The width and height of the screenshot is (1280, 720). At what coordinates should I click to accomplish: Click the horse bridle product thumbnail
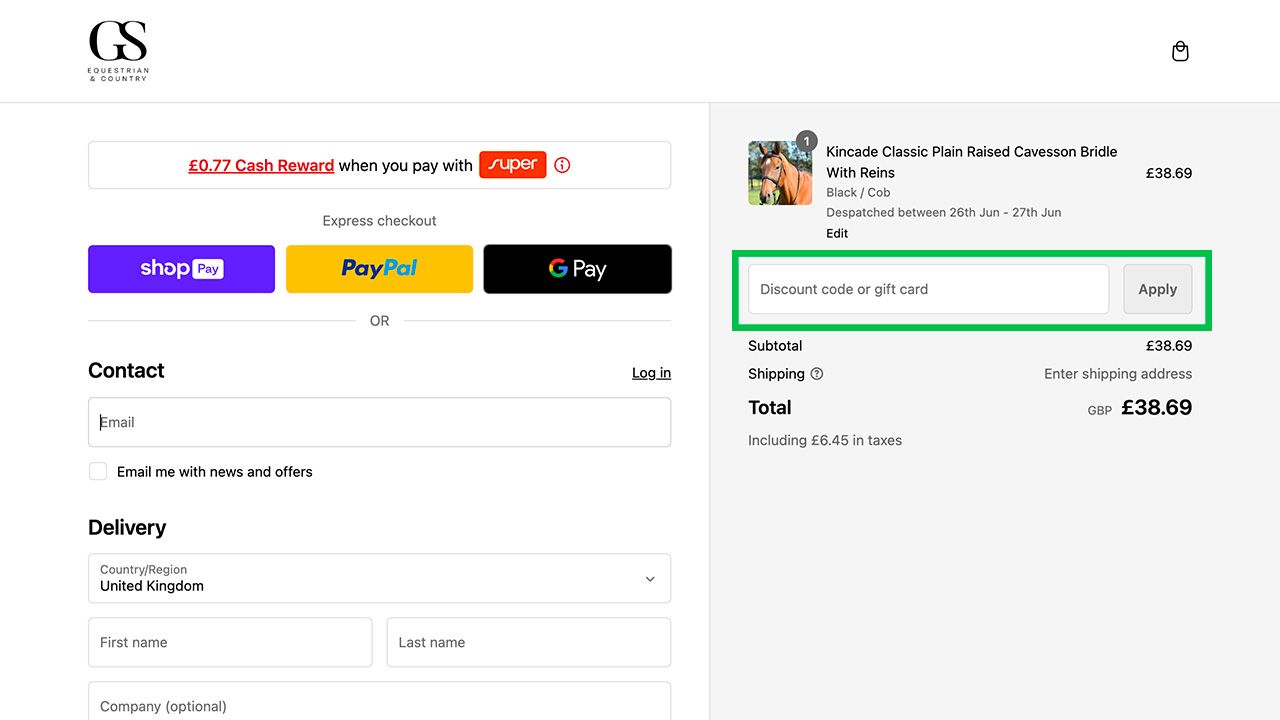(780, 173)
